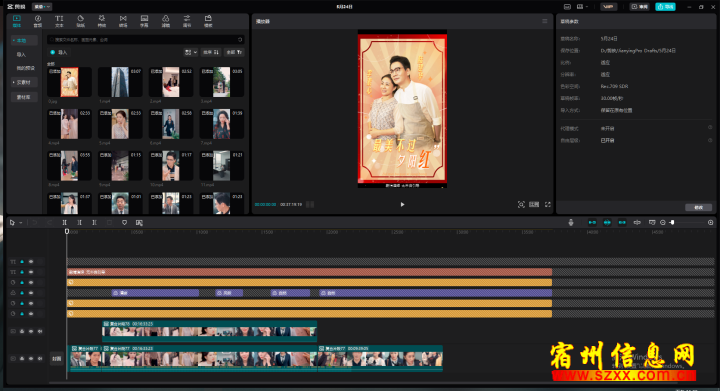
Task: Open the Effects tab with sparkle star icon
Action: [x=101, y=21]
